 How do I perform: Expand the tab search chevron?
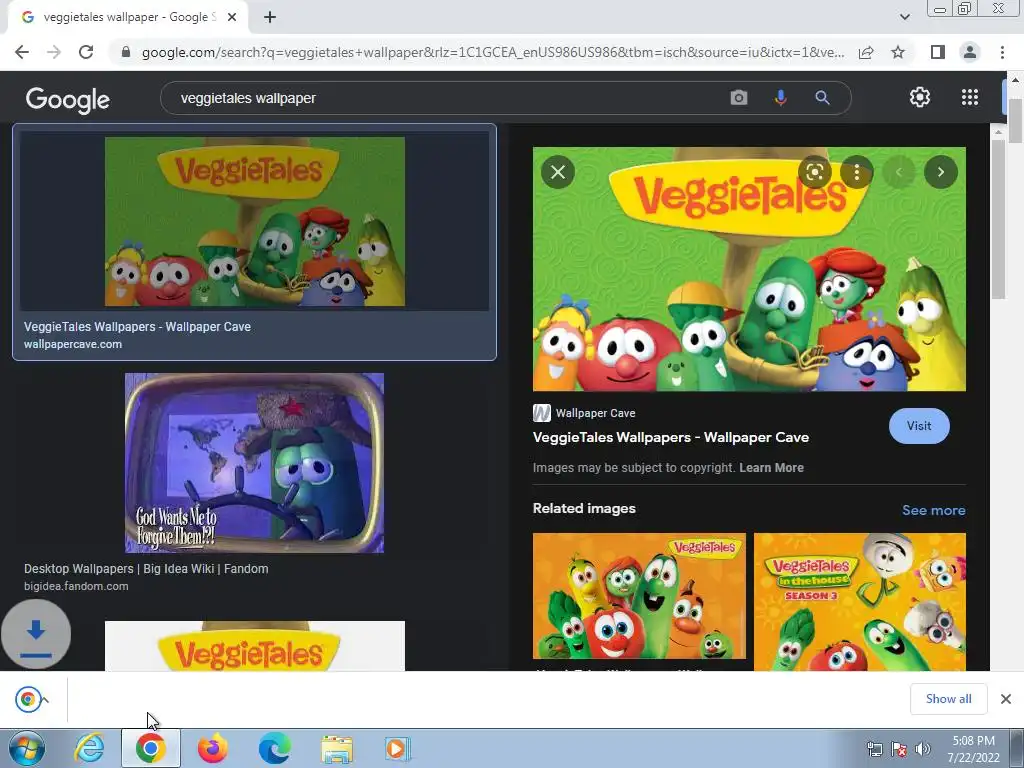pyautogui.click(x=904, y=17)
